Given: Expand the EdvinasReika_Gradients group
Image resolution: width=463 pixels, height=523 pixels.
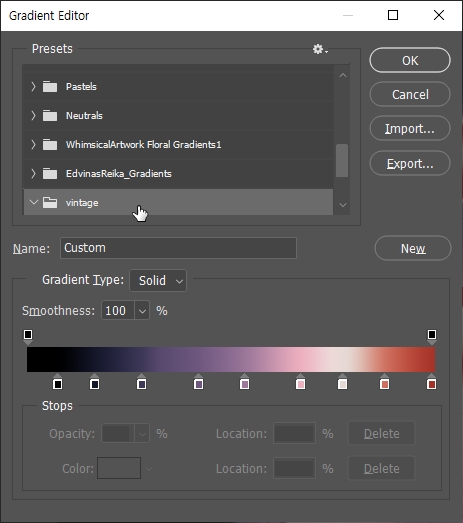Looking at the screenshot, I should point(33,174).
